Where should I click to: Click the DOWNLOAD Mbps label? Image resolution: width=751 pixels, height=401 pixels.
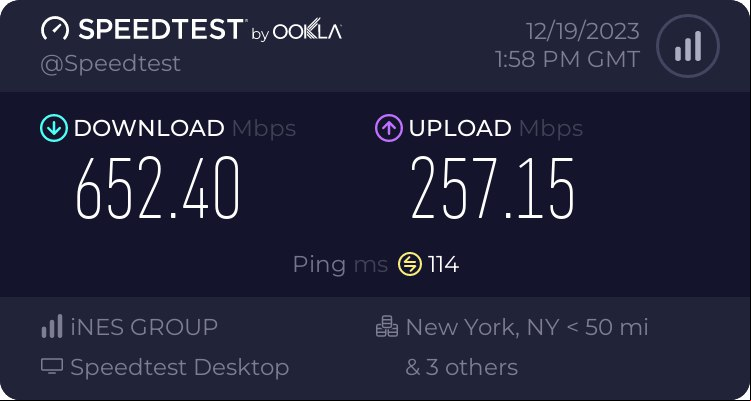point(185,128)
